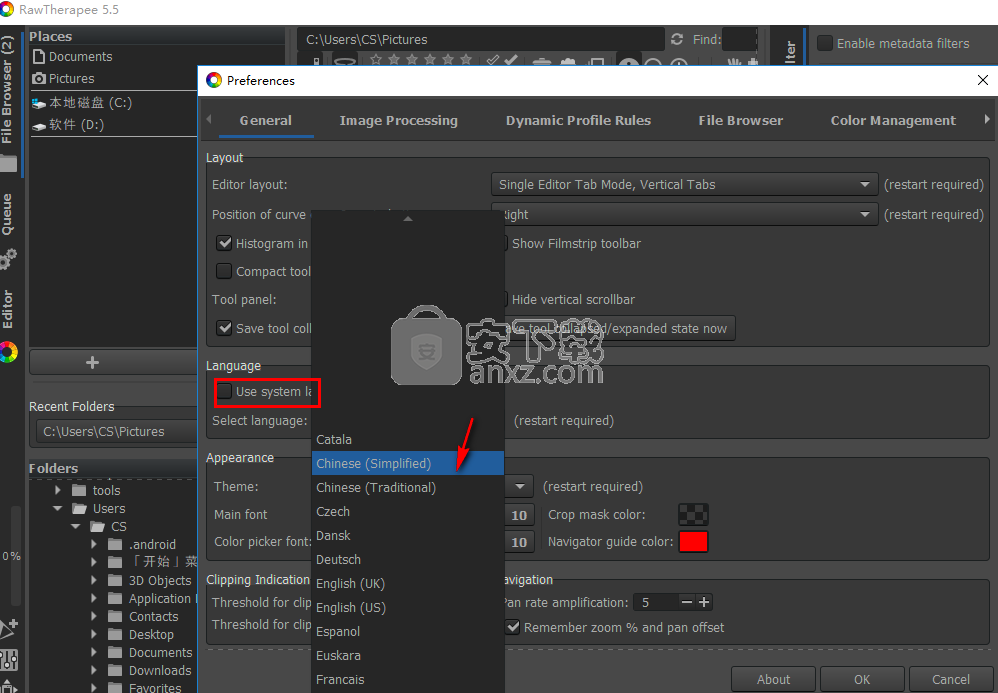This screenshot has width=998, height=693.
Task: Select Espanol from language list
Action: 408,631
